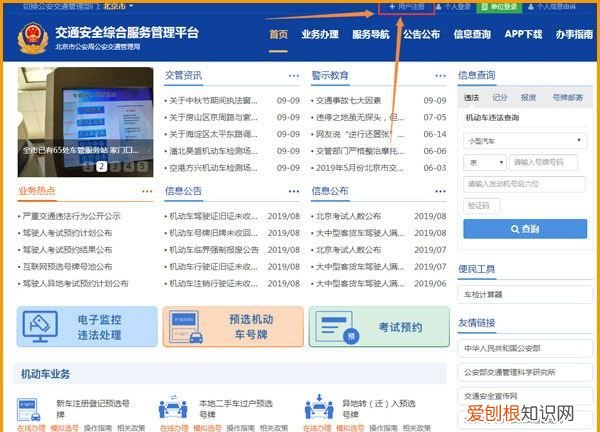
Task: Open article 交通事故七大因素
Action: [x=348, y=101]
